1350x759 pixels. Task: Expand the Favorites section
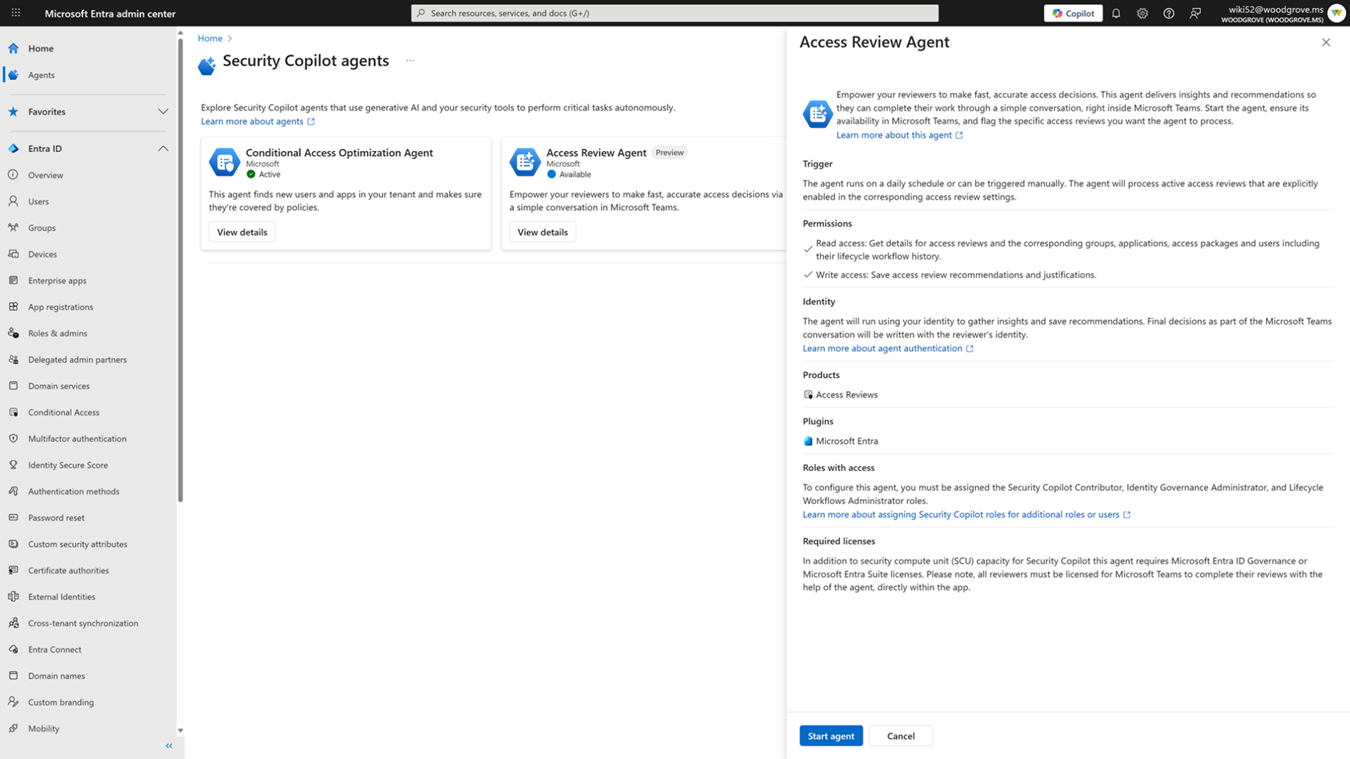[x=163, y=112]
